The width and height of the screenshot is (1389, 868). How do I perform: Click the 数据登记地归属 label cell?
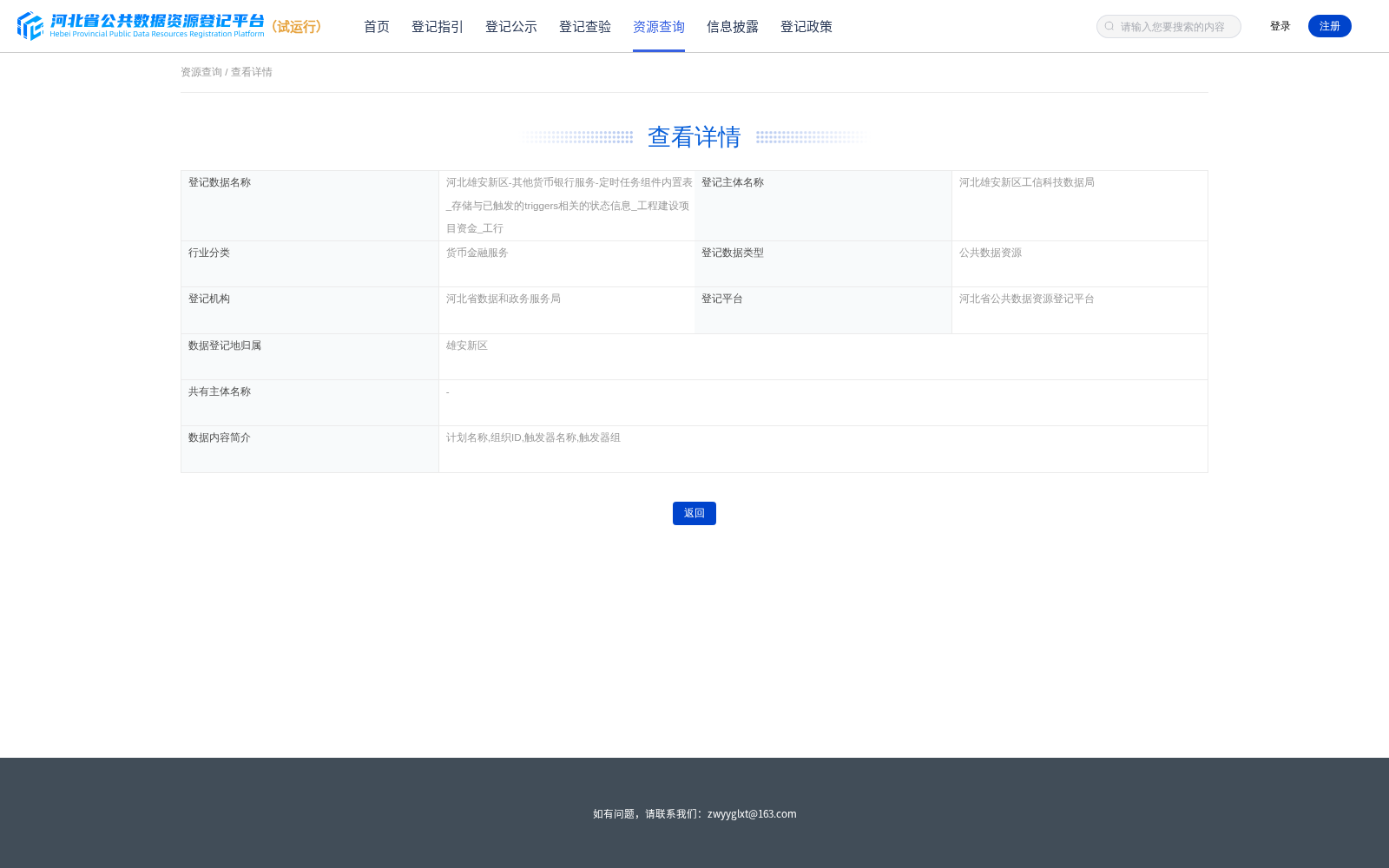click(310, 357)
